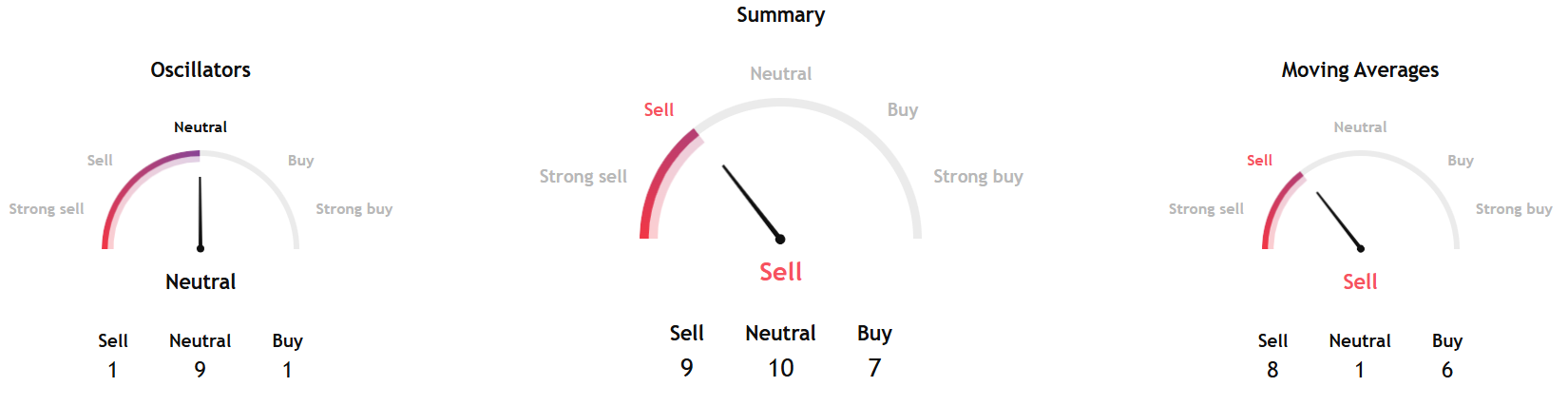Click the Moving Averages Sell count of 8
Viewport: 1568px width, 406px height.
(x=1272, y=370)
